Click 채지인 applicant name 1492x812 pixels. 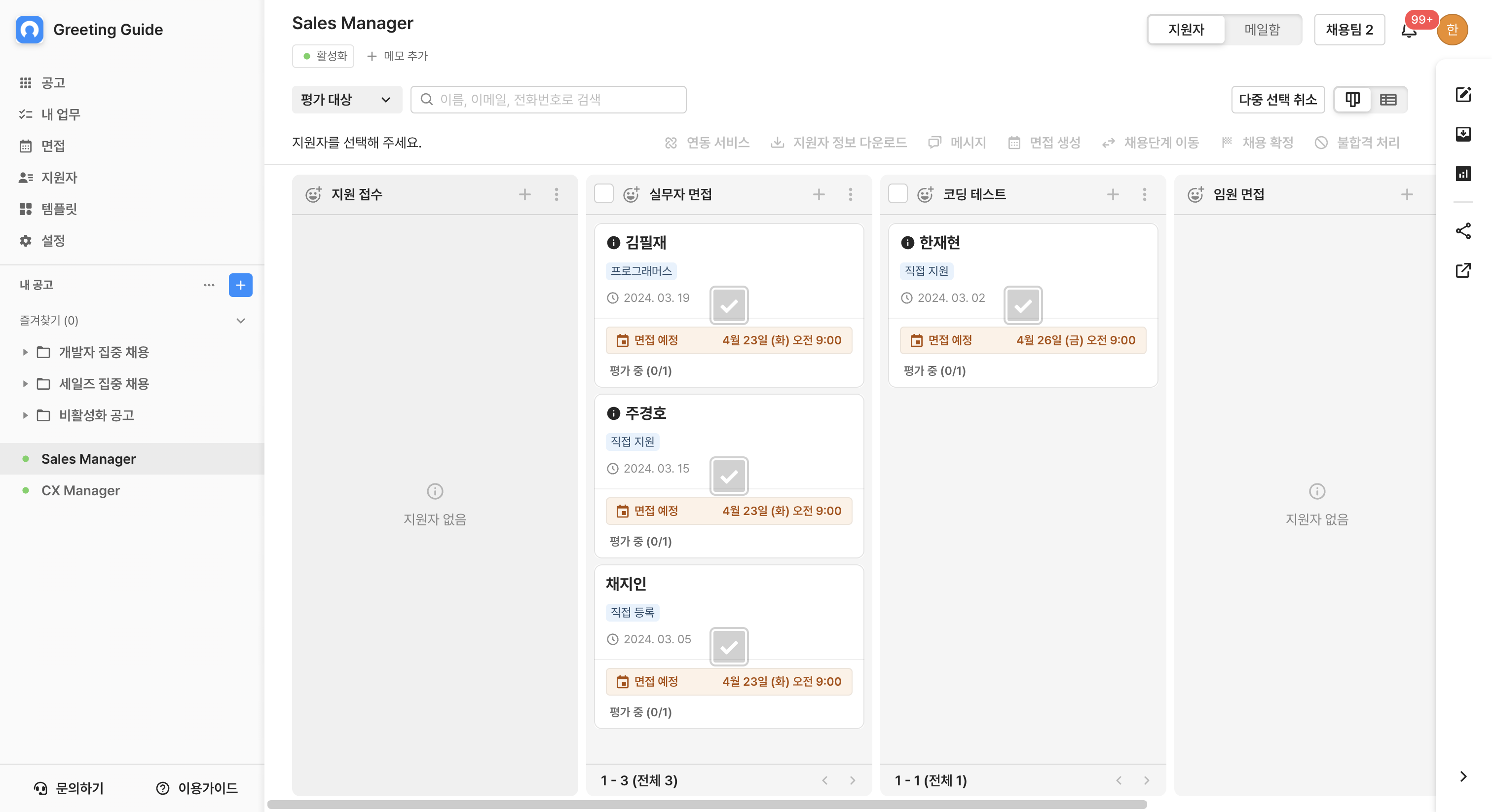pos(626,584)
